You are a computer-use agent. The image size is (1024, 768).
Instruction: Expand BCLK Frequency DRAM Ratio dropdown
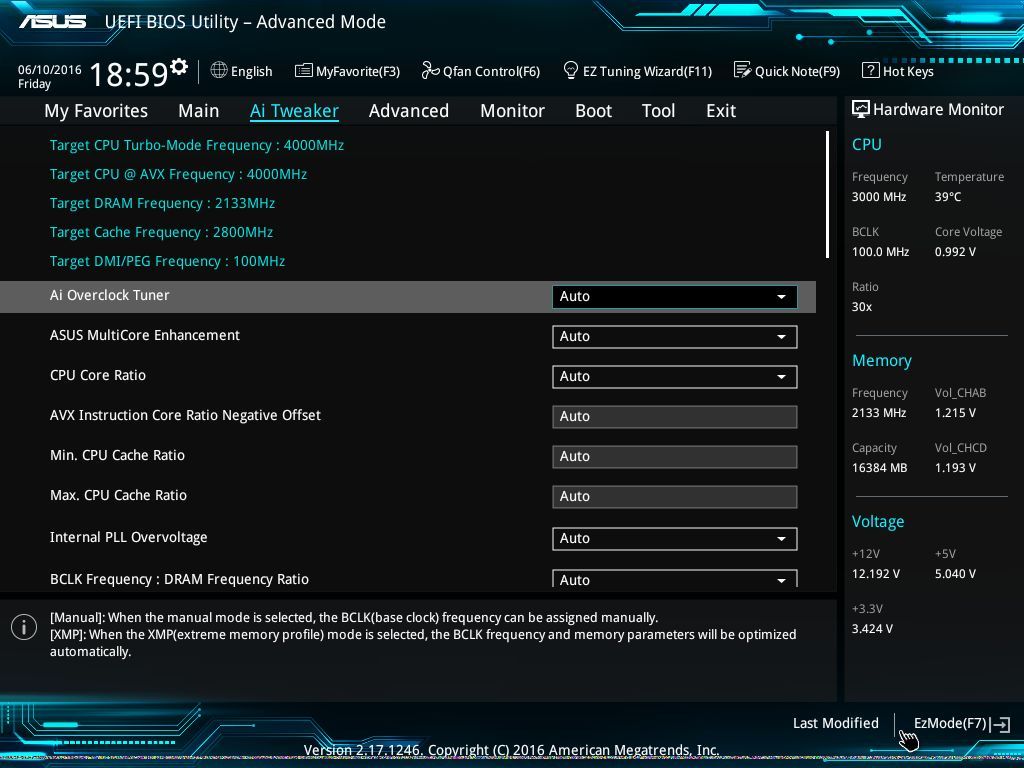(675, 579)
